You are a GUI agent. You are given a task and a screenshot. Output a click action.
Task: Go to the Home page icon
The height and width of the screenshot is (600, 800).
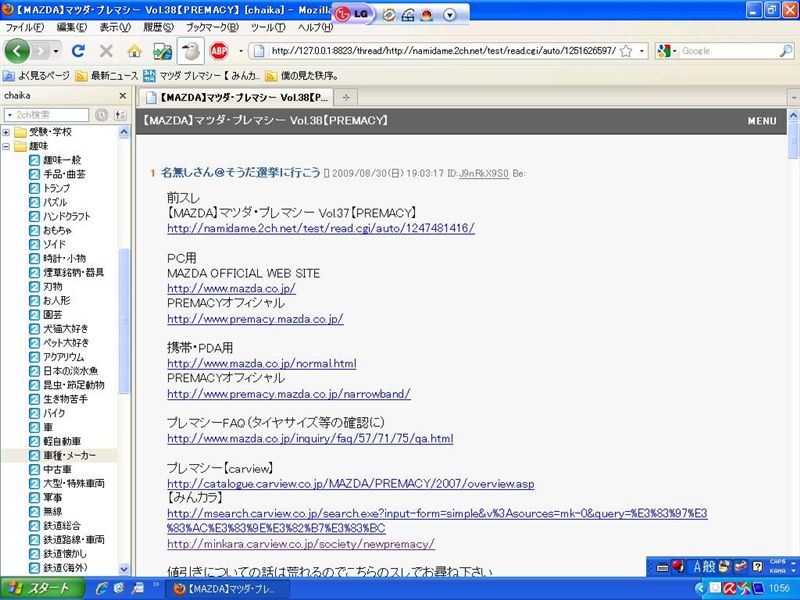[134, 51]
